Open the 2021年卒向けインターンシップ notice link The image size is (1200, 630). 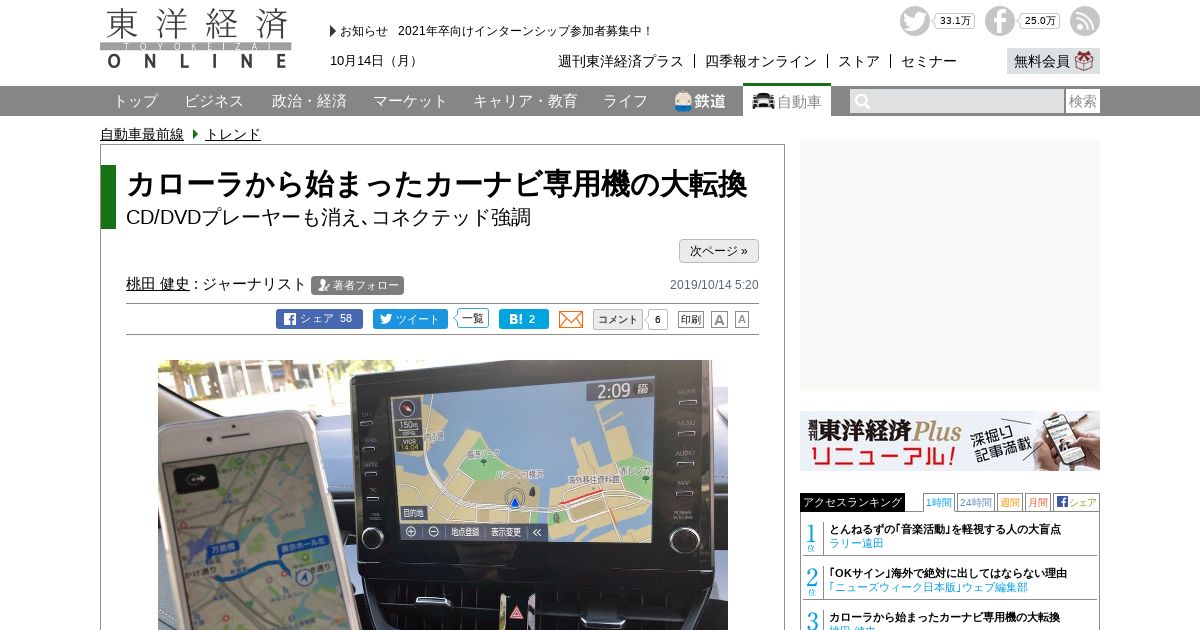point(525,31)
